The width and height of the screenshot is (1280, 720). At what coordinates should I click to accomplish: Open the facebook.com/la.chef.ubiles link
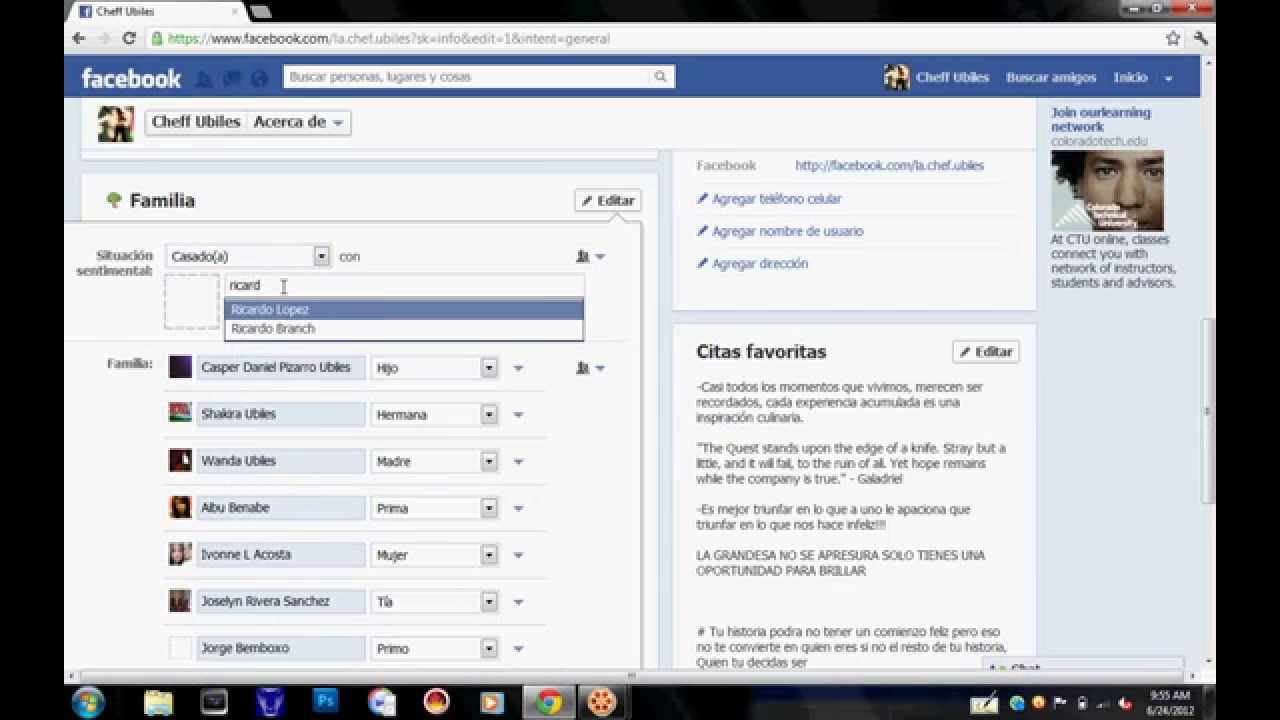click(889, 166)
